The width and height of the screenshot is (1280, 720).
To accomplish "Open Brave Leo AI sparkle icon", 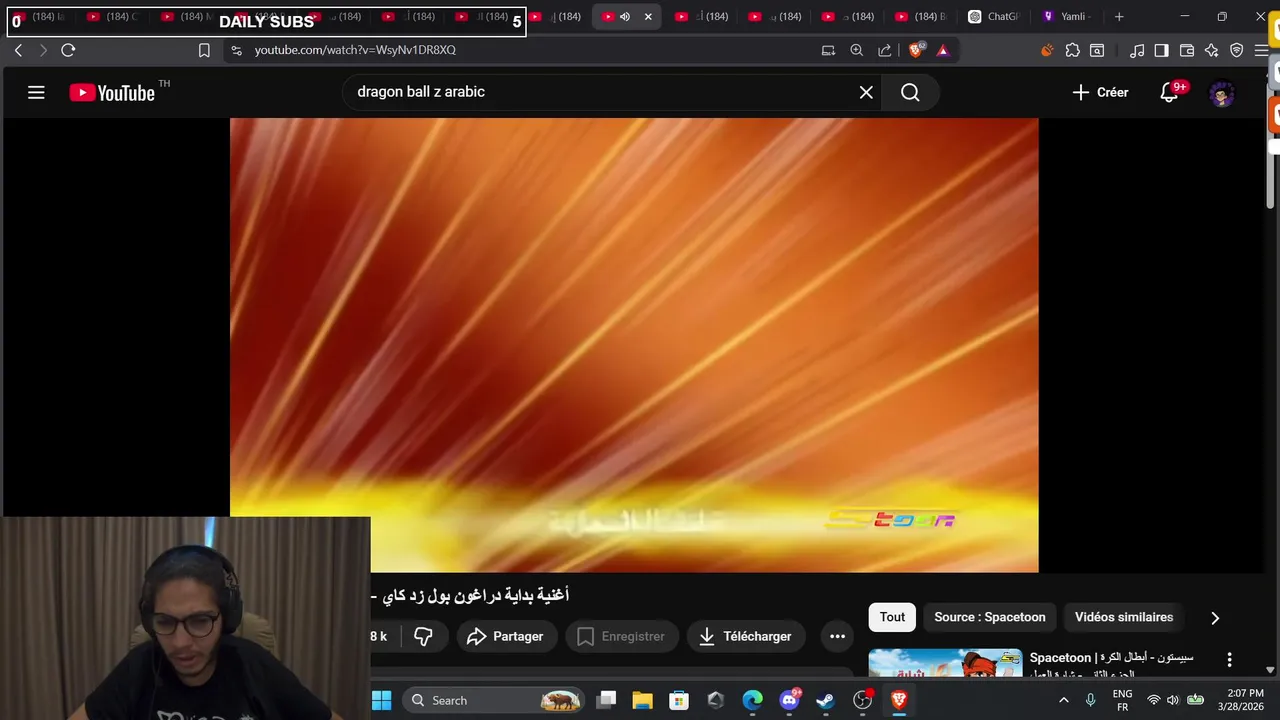I will 1212,50.
